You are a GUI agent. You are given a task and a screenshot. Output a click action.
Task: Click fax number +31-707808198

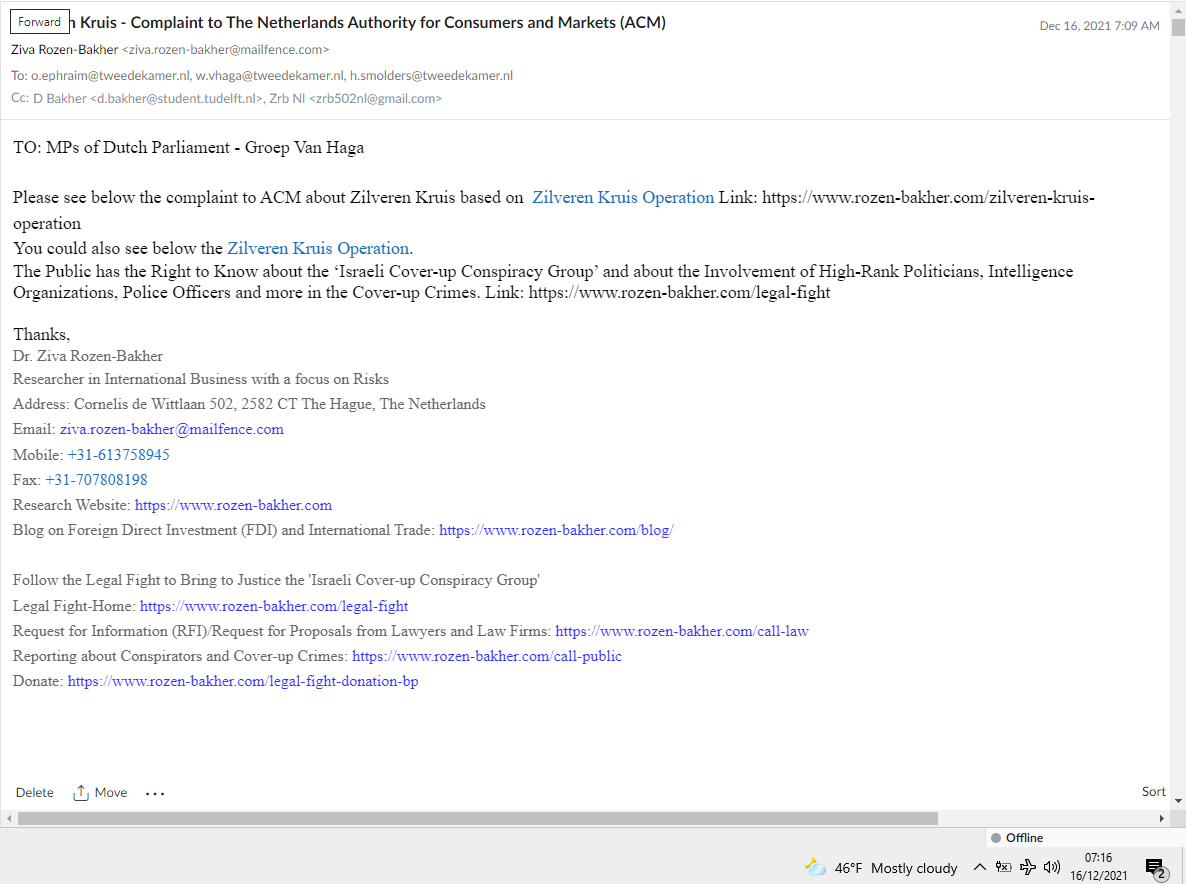(x=96, y=480)
